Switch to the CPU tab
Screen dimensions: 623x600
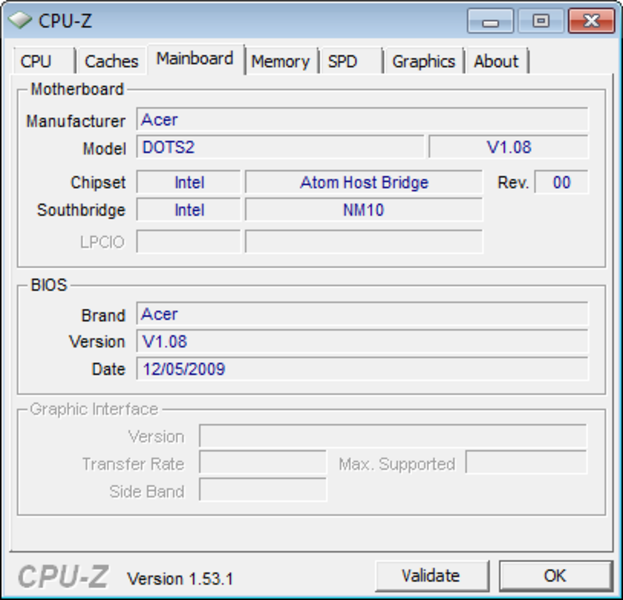click(x=44, y=61)
